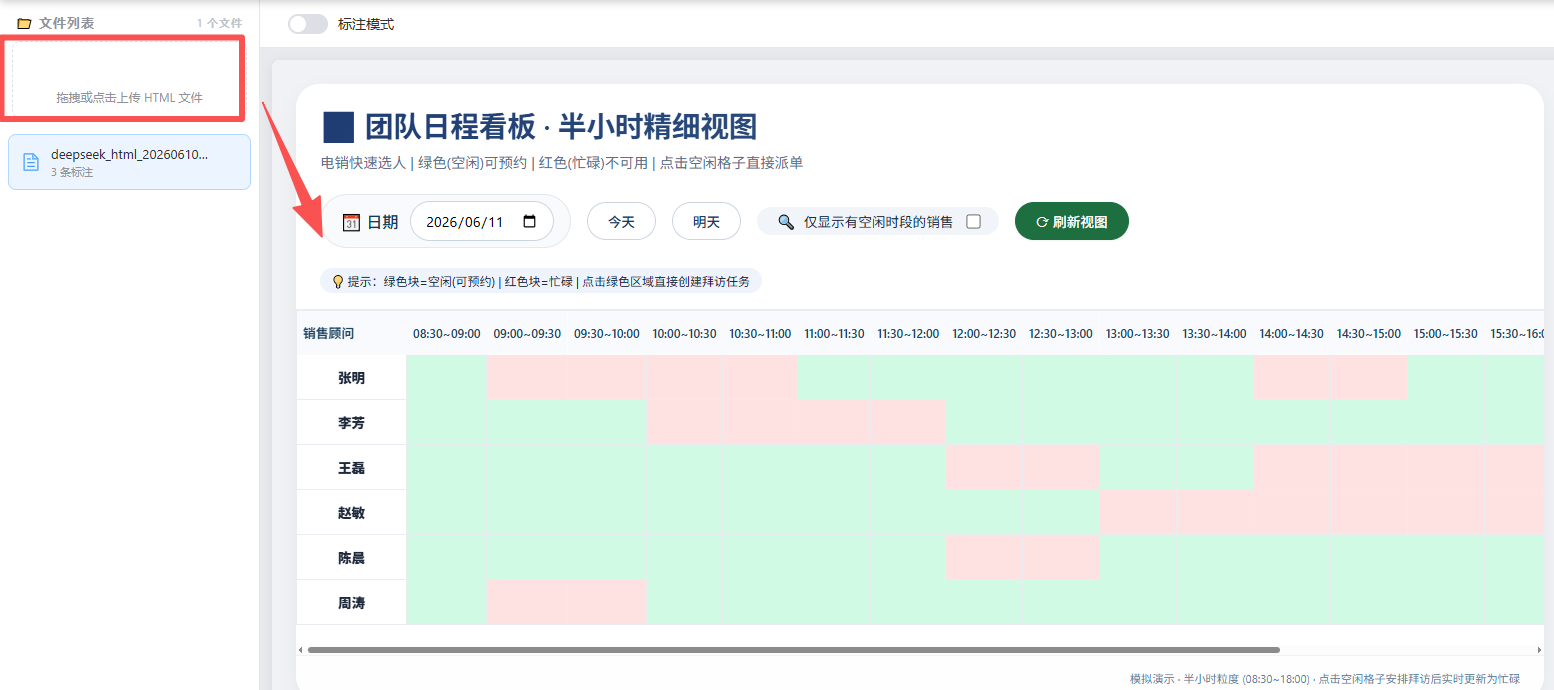Click 陈晨's green cell at 08:30~09:00
The width and height of the screenshot is (1554, 690).
click(446, 558)
